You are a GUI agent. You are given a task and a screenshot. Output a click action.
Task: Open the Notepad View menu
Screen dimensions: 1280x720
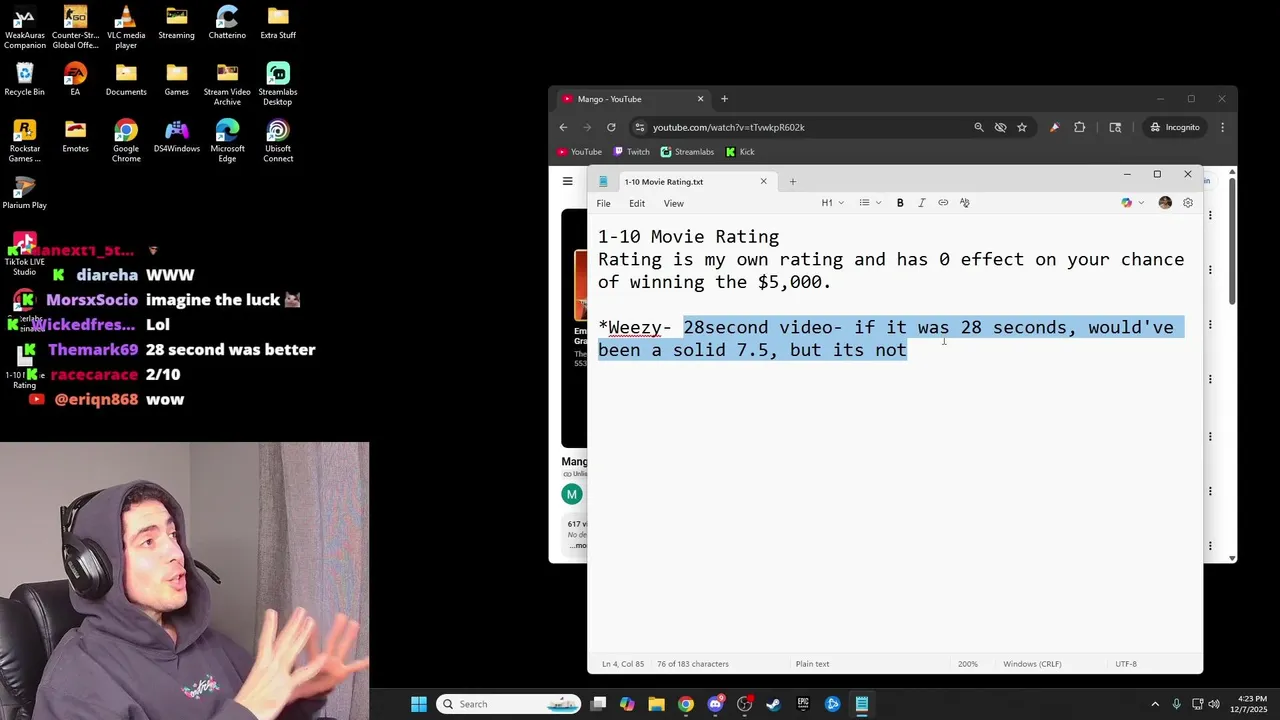coord(674,203)
